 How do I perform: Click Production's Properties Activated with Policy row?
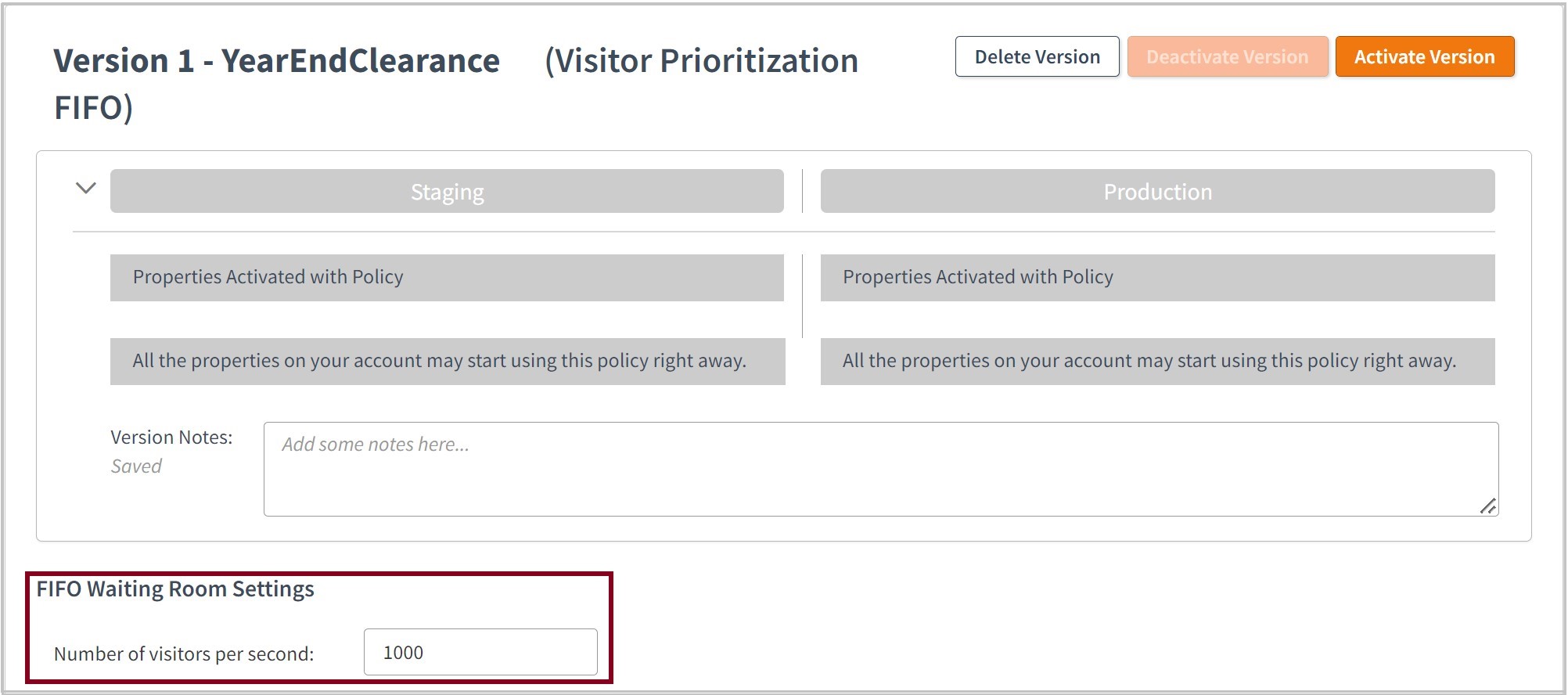pos(1157,278)
